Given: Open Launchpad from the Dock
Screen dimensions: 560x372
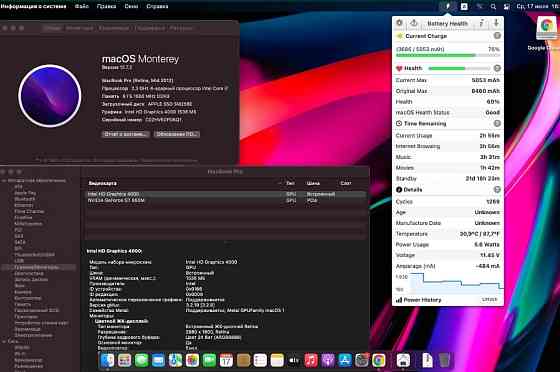Looking at the screenshot, I should tap(124, 360).
